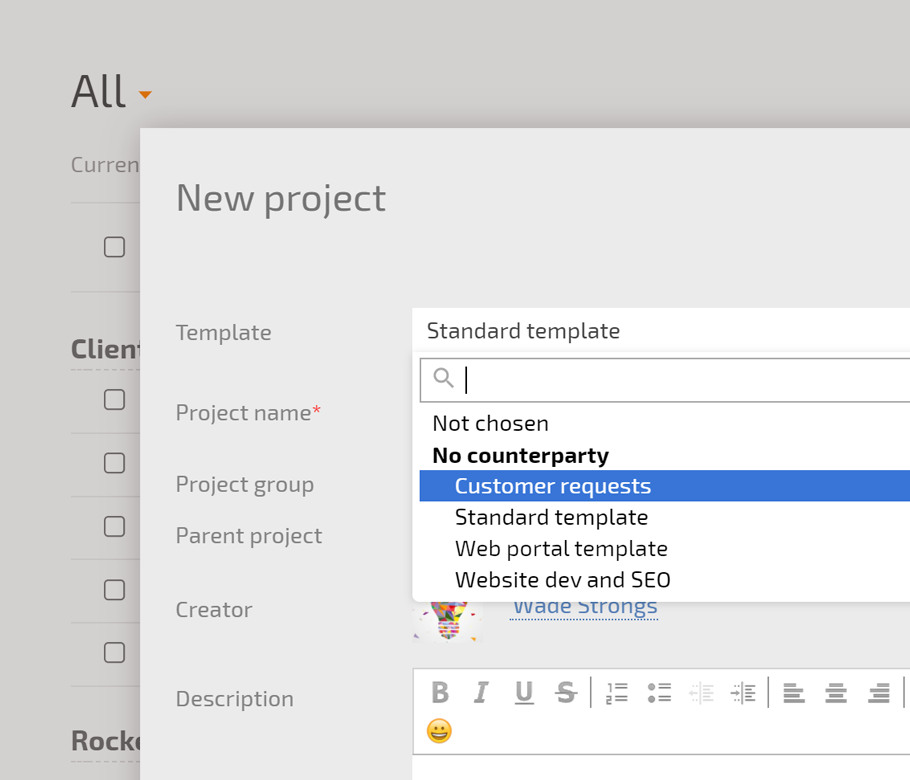Open the Wade Strongs creator link
This screenshot has width=910, height=780.
coord(584,606)
